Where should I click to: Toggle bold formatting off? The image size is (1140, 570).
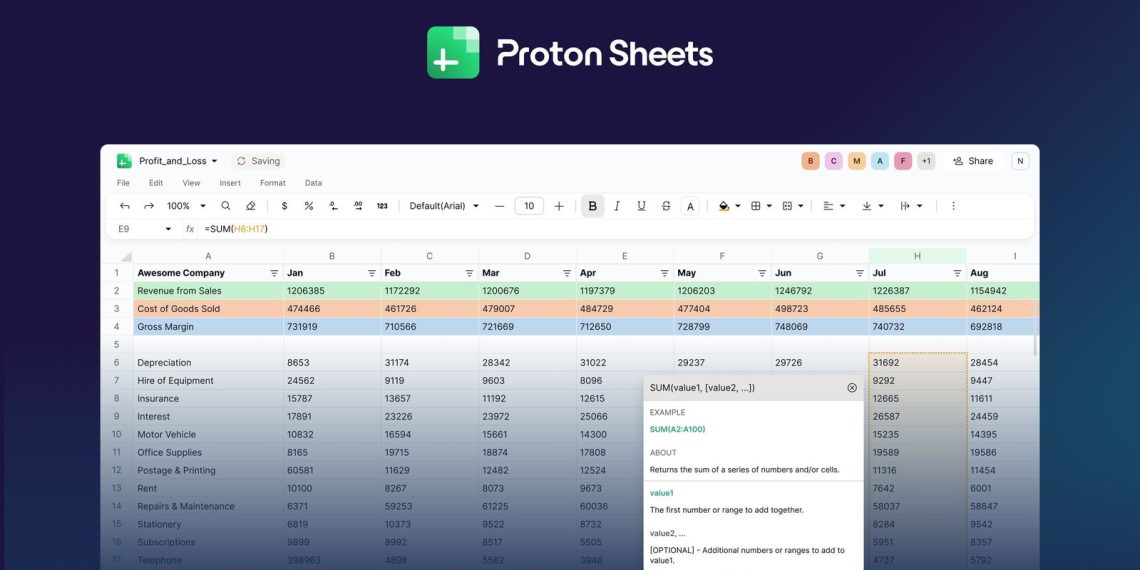(592, 206)
